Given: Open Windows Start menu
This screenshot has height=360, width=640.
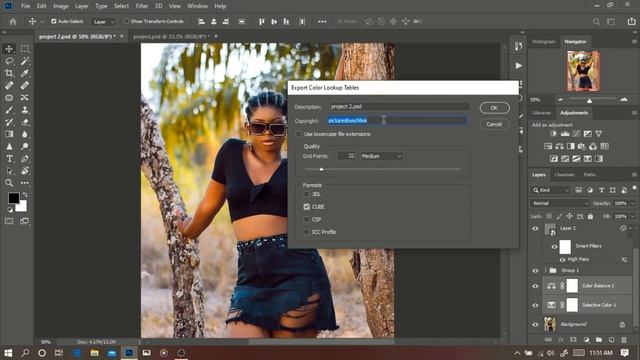Looking at the screenshot, I should 7,353.
